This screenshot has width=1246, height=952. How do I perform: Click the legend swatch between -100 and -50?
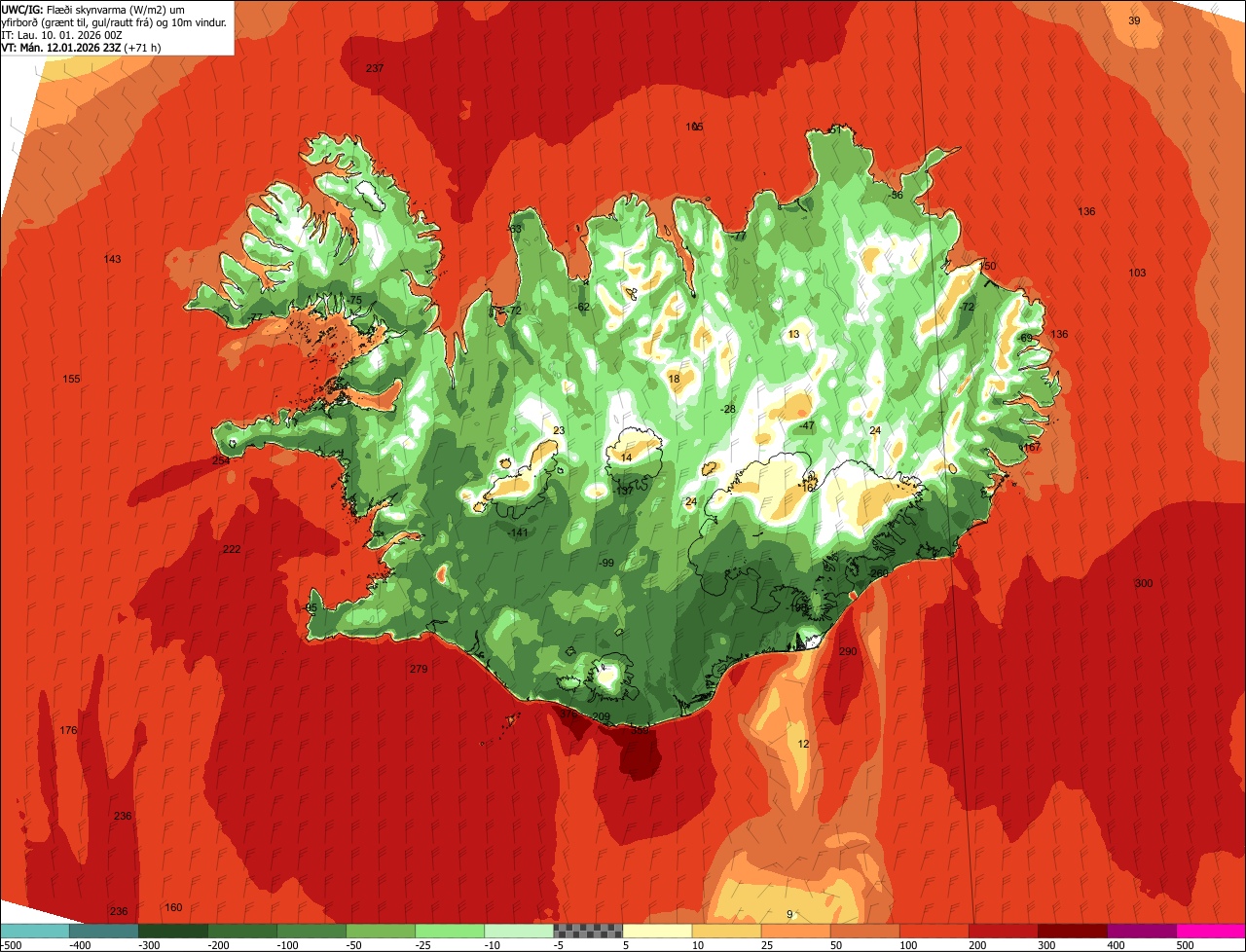click(311, 931)
